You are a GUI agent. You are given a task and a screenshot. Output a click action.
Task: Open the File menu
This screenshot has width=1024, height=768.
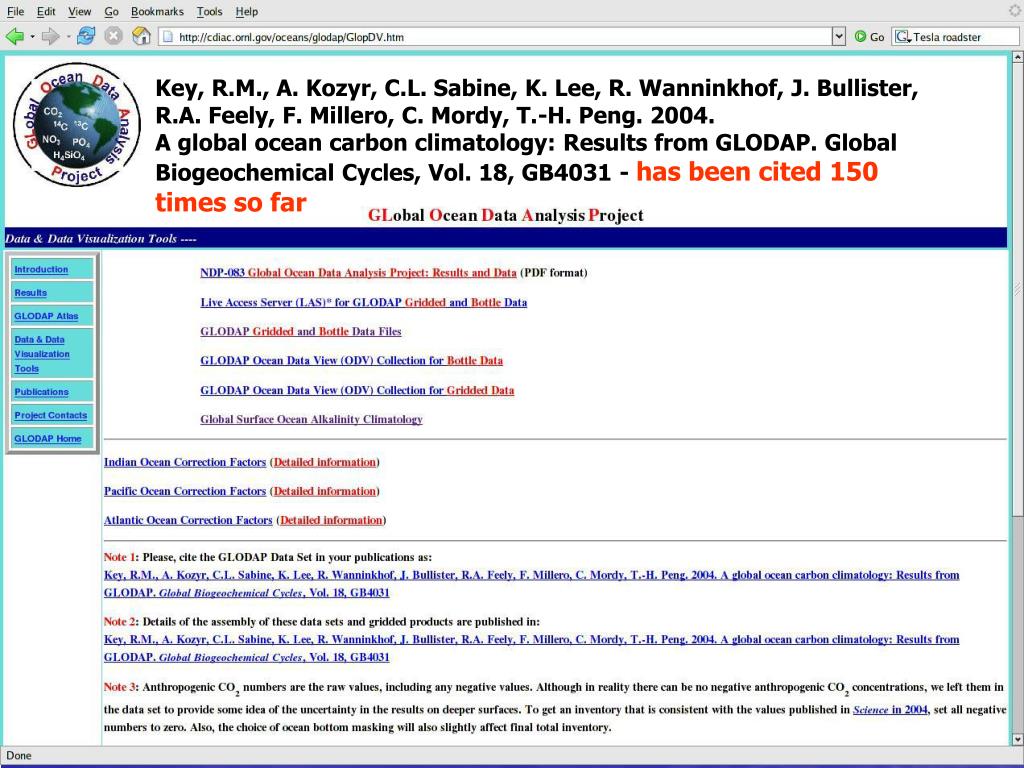pos(15,12)
